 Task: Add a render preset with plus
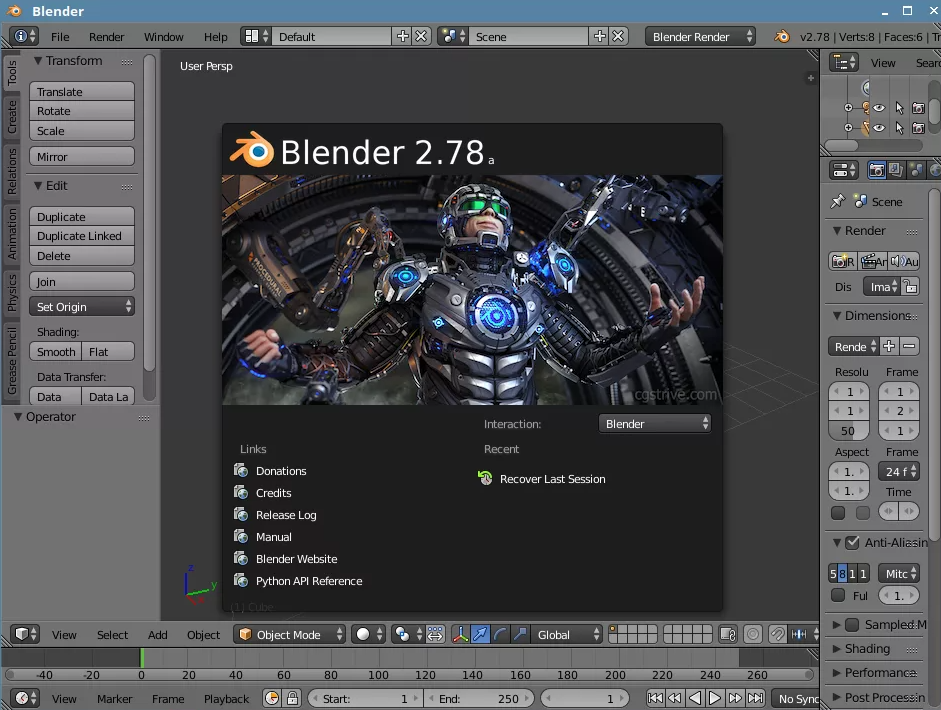tap(889, 346)
